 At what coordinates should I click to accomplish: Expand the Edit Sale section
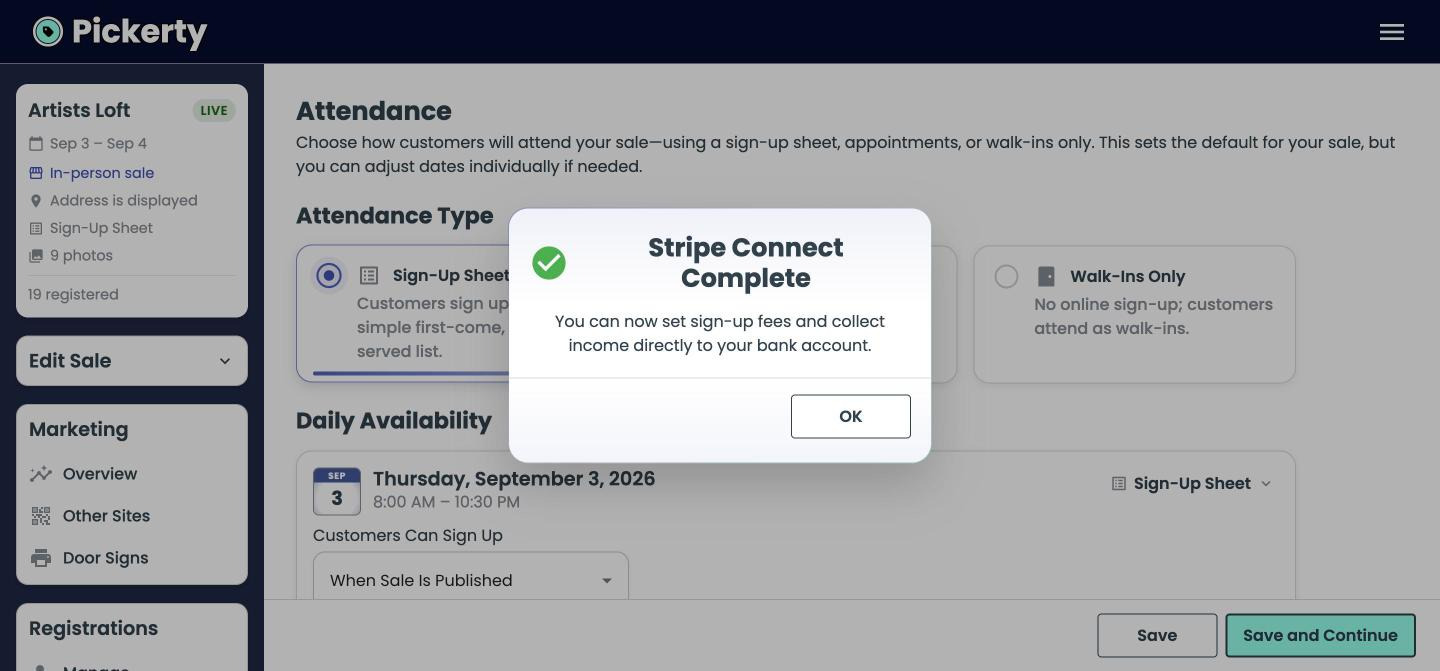(x=132, y=361)
